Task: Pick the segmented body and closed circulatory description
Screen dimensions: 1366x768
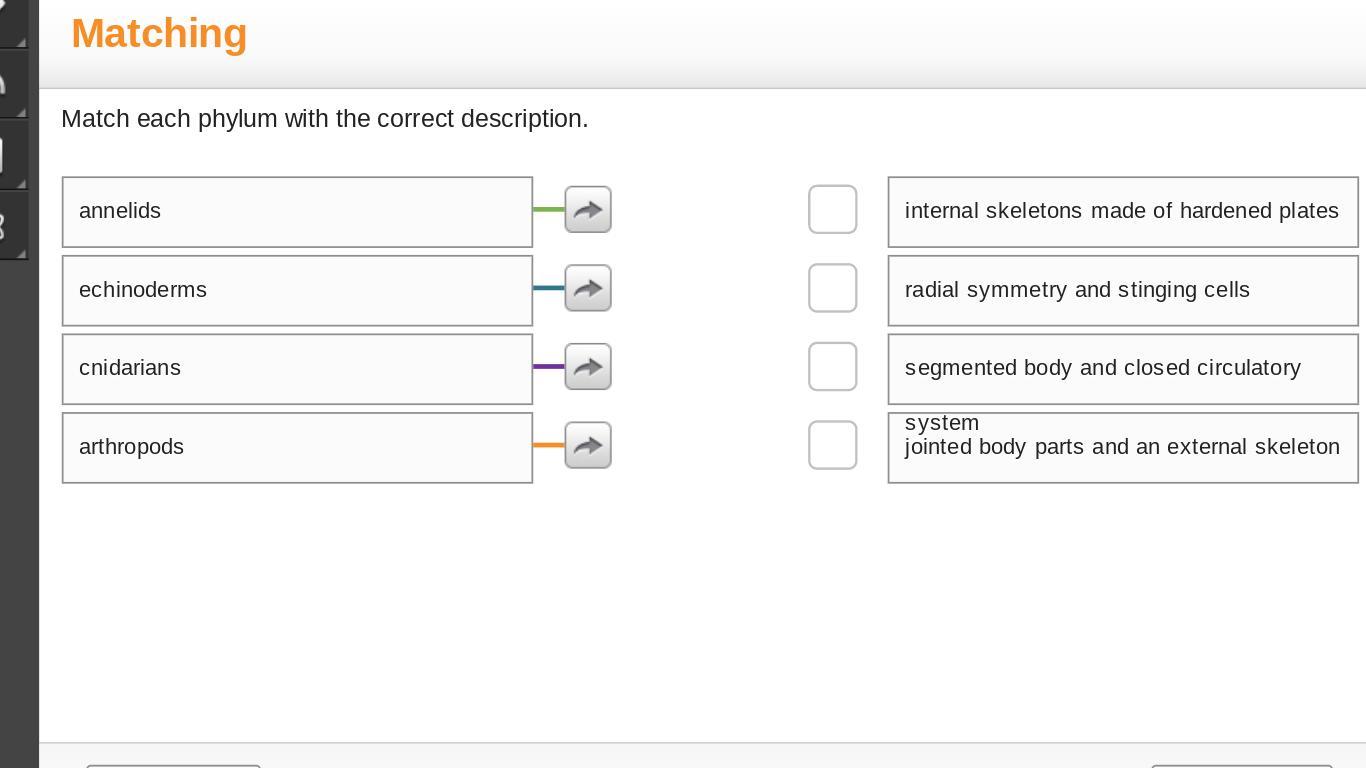Action: click(x=1122, y=369)
